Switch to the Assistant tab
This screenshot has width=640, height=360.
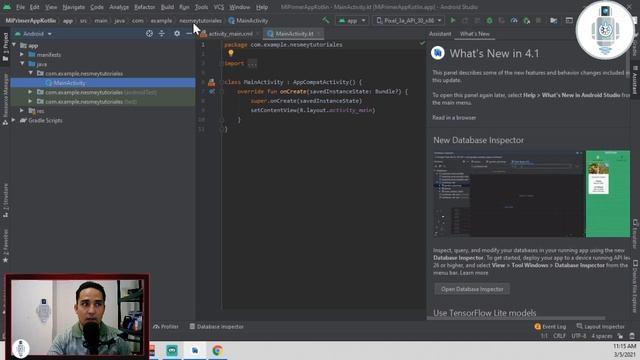tap(440, 34)
